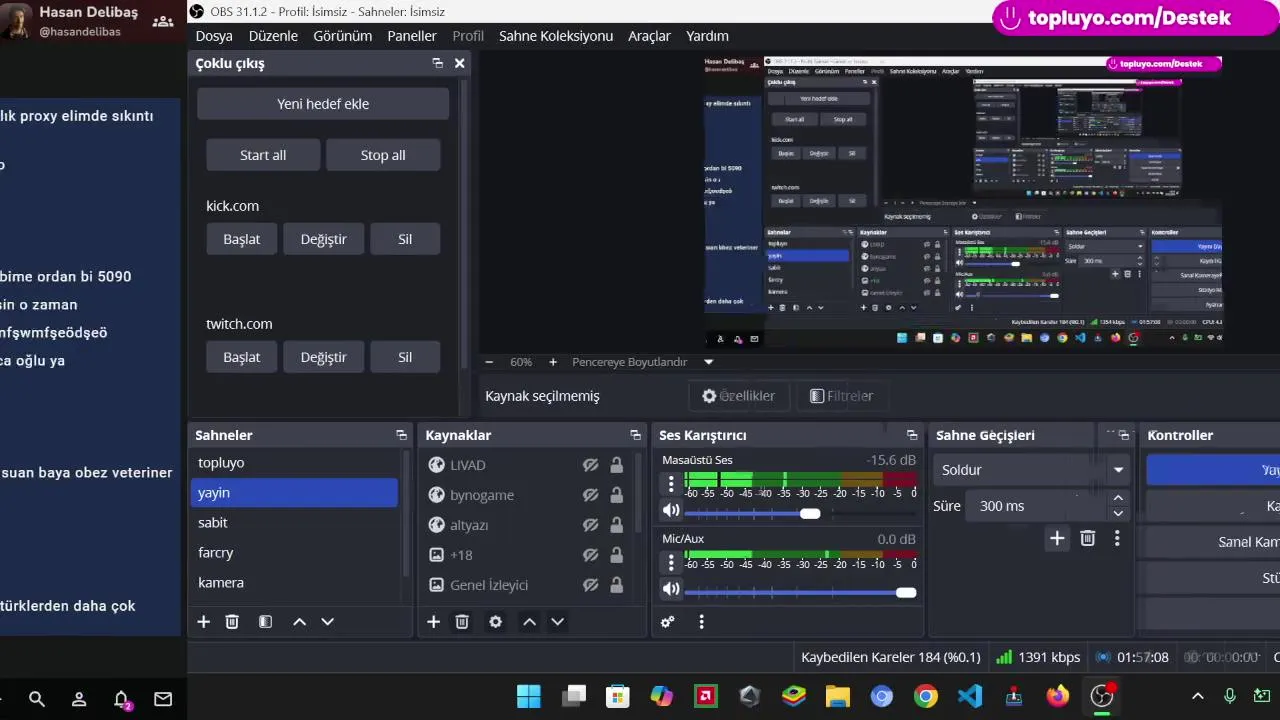This screenshot has width=1280, height=720.
Task: Toggle visibility of altyazı source
Action: click(591, 525)
